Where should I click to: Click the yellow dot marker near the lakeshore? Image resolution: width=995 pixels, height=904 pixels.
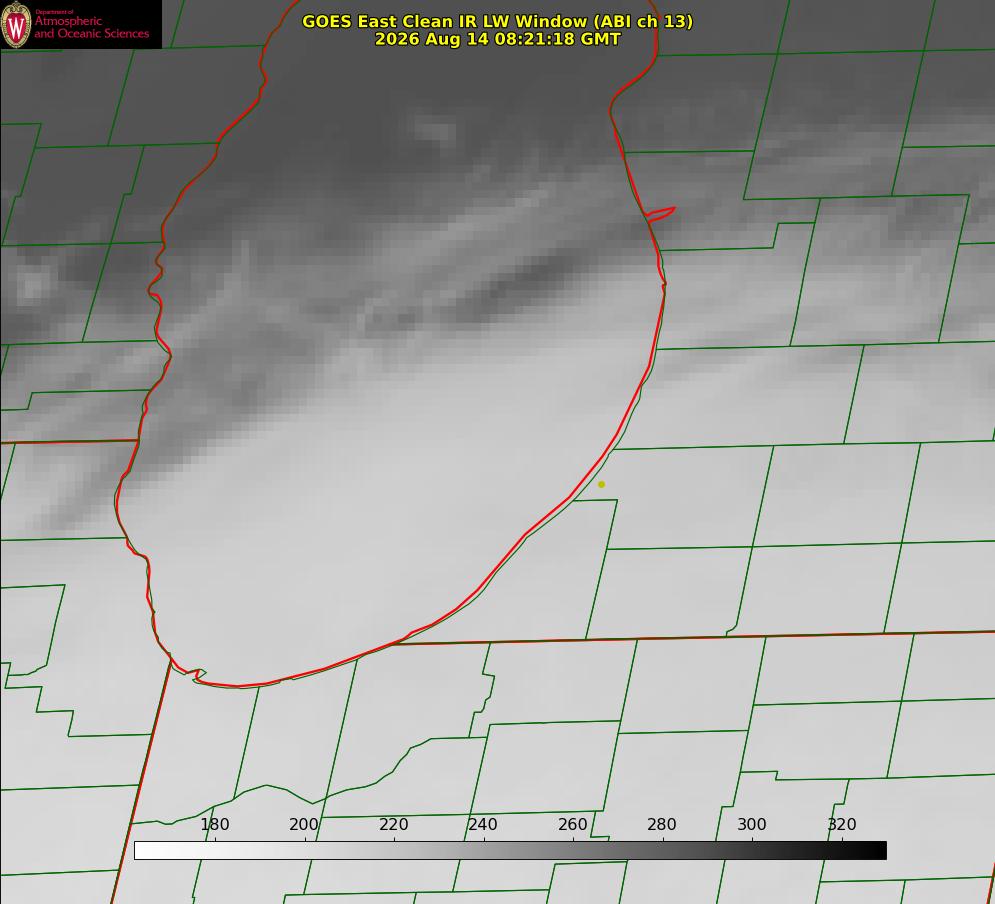(602, 484)
